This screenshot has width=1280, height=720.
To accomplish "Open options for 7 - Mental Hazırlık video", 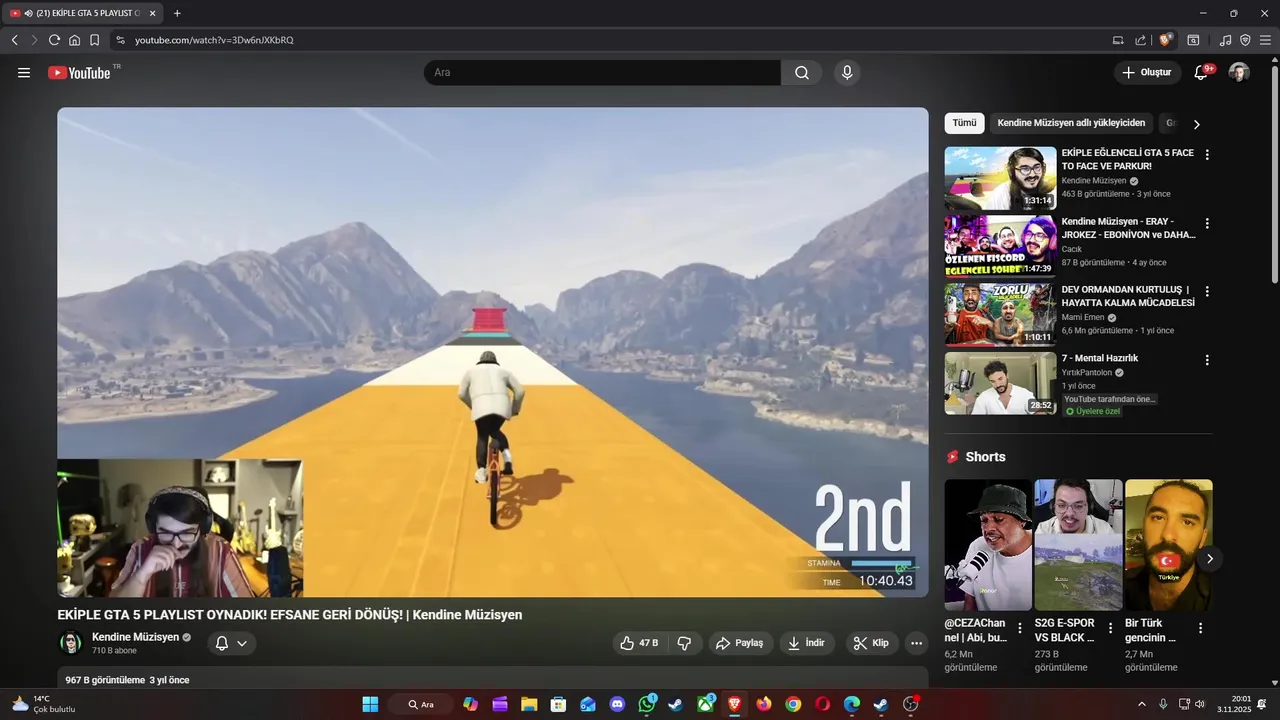I will pos(1207,359).
